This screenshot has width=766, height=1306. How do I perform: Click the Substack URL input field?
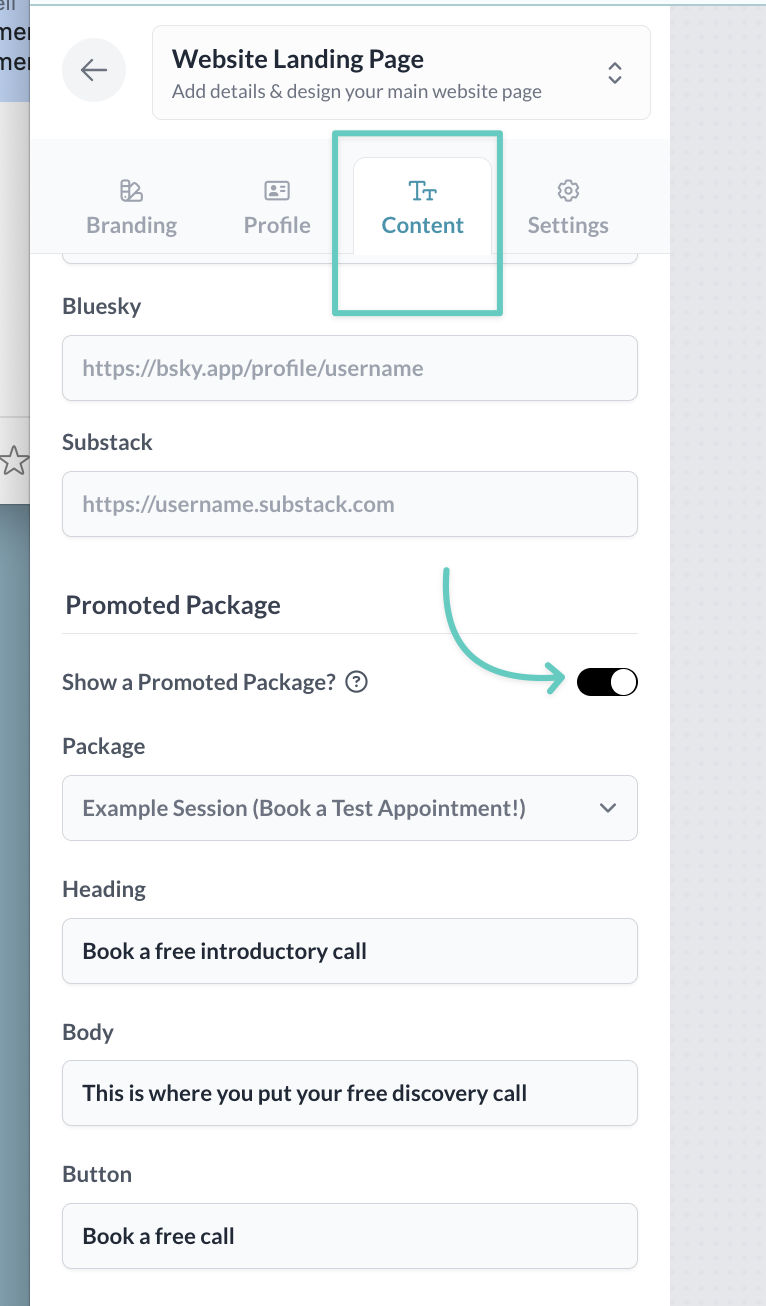coord(349,504)
